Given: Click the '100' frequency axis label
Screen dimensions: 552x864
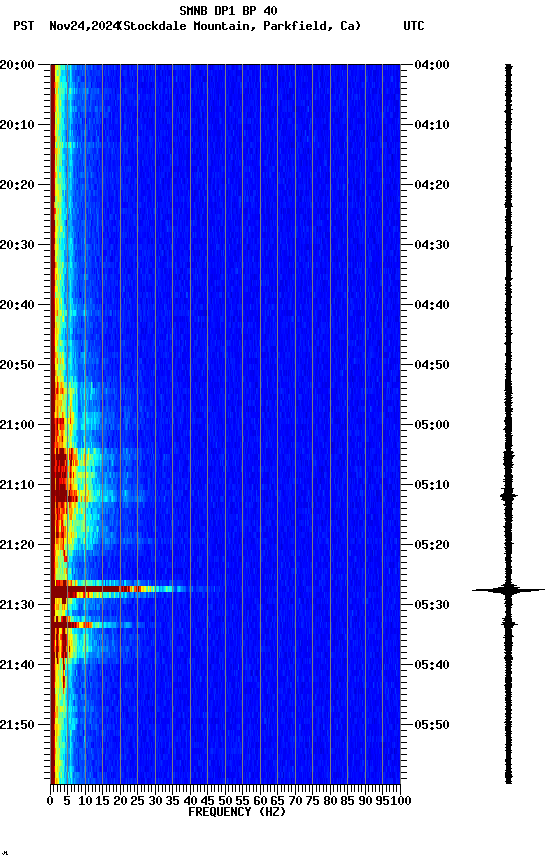Looking at the screenshot, I should [401, 801].
